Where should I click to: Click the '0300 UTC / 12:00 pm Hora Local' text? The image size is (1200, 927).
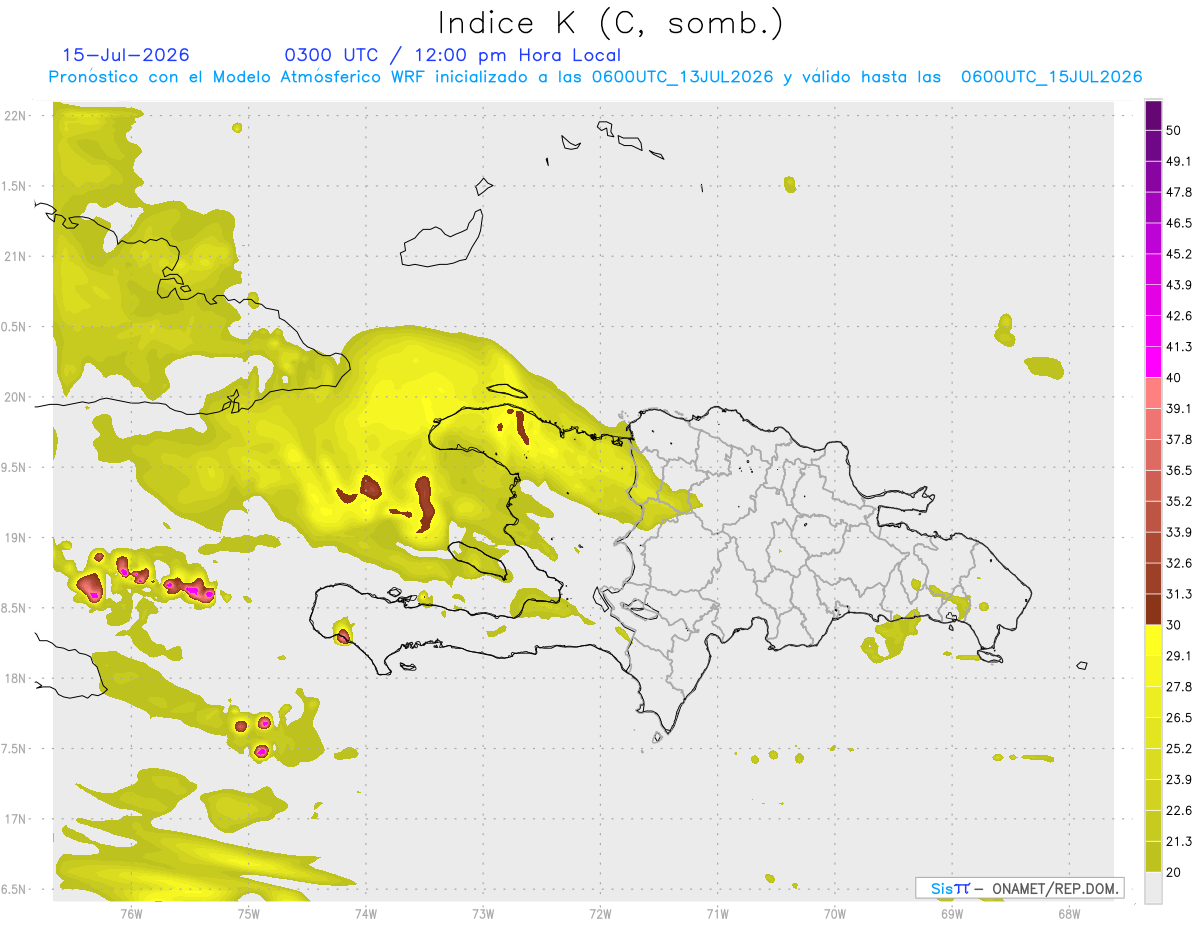click(452, 56)
